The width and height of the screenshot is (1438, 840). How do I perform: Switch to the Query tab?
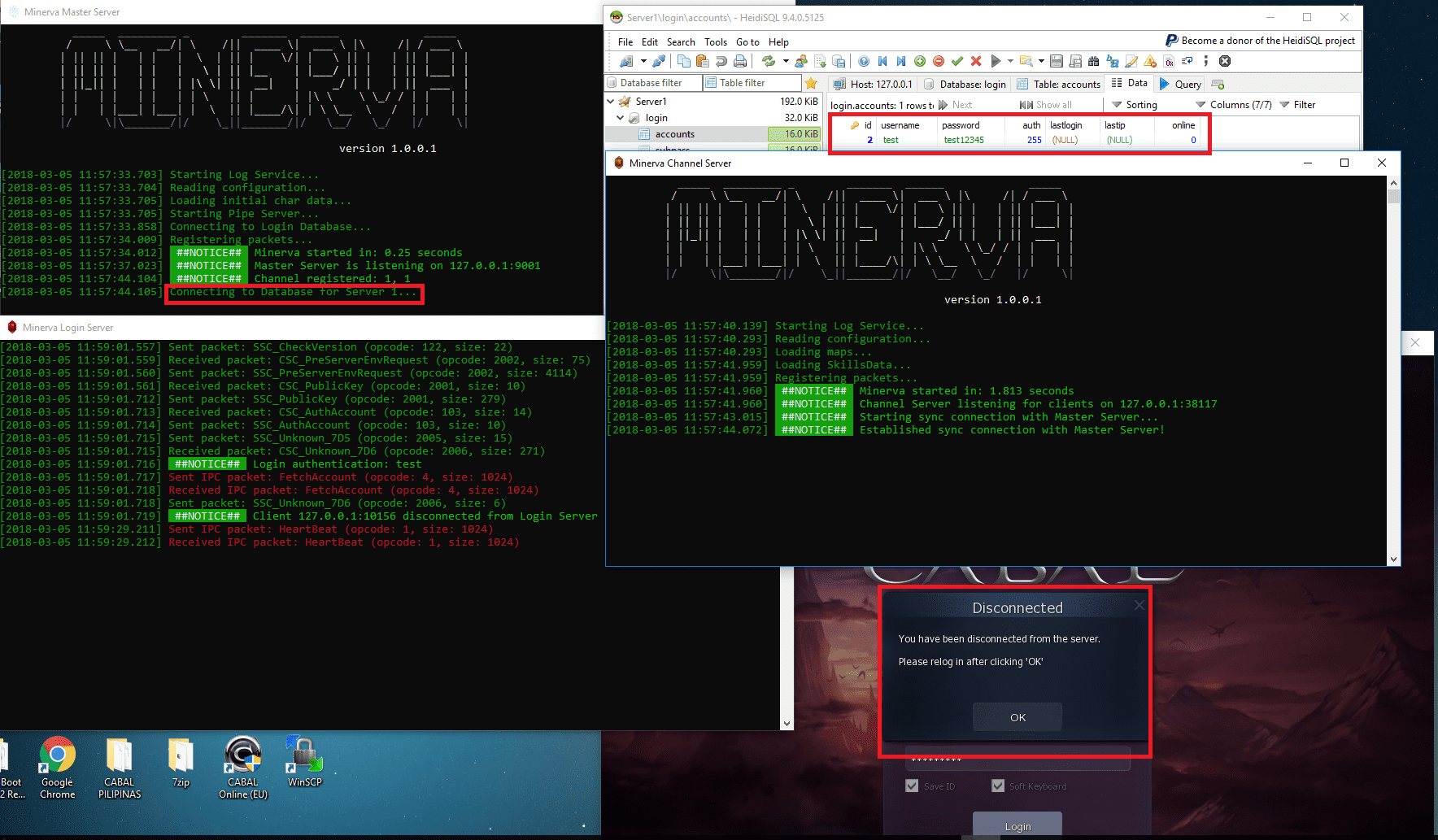pos(1180,84)
